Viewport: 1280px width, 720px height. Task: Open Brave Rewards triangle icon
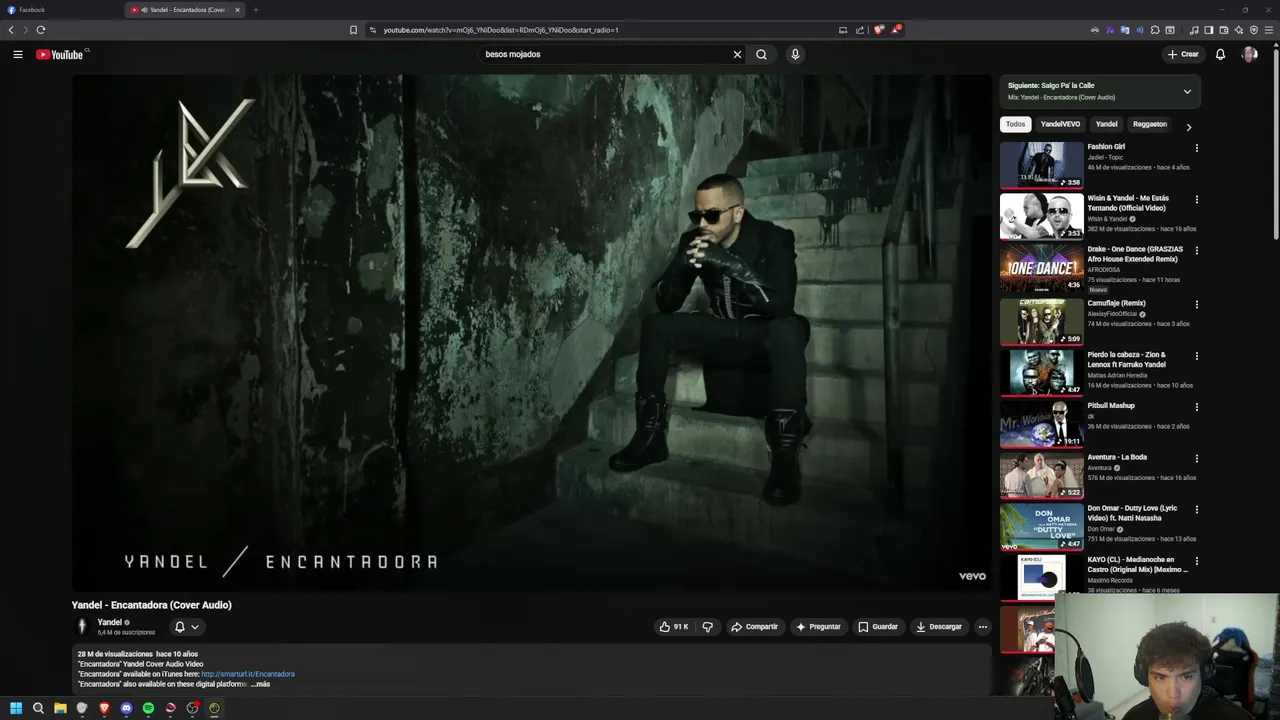(896, 30)
